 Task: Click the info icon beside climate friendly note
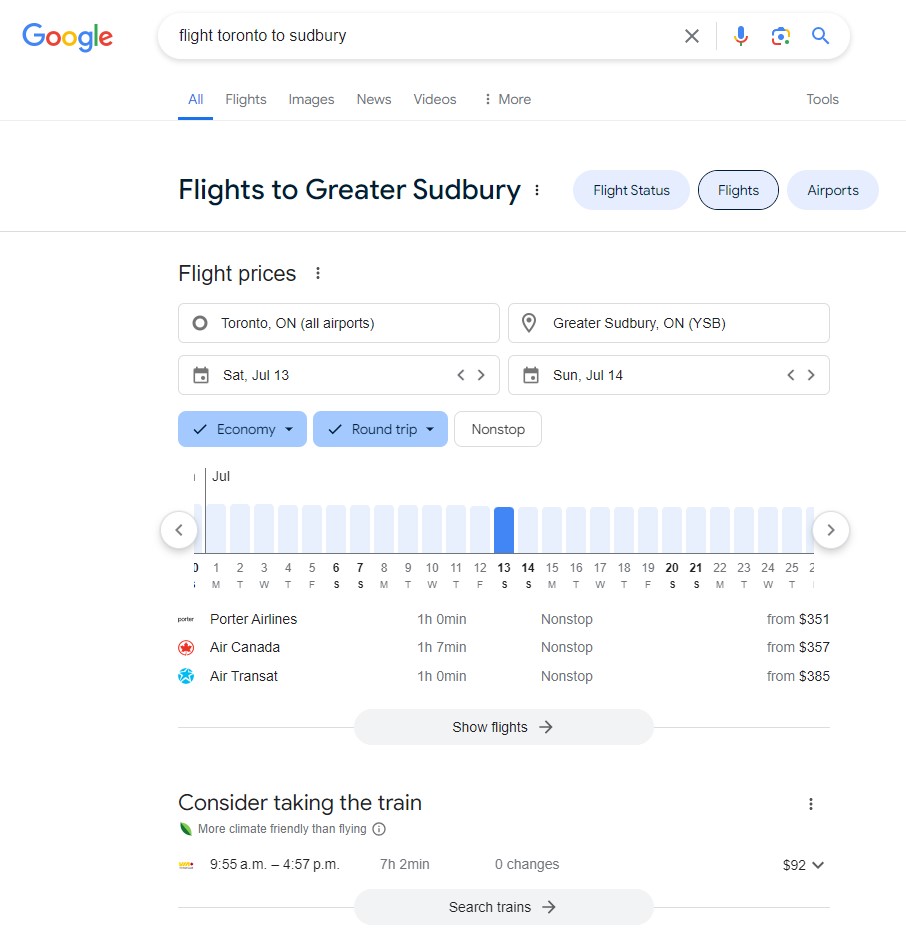coord(379,829)
